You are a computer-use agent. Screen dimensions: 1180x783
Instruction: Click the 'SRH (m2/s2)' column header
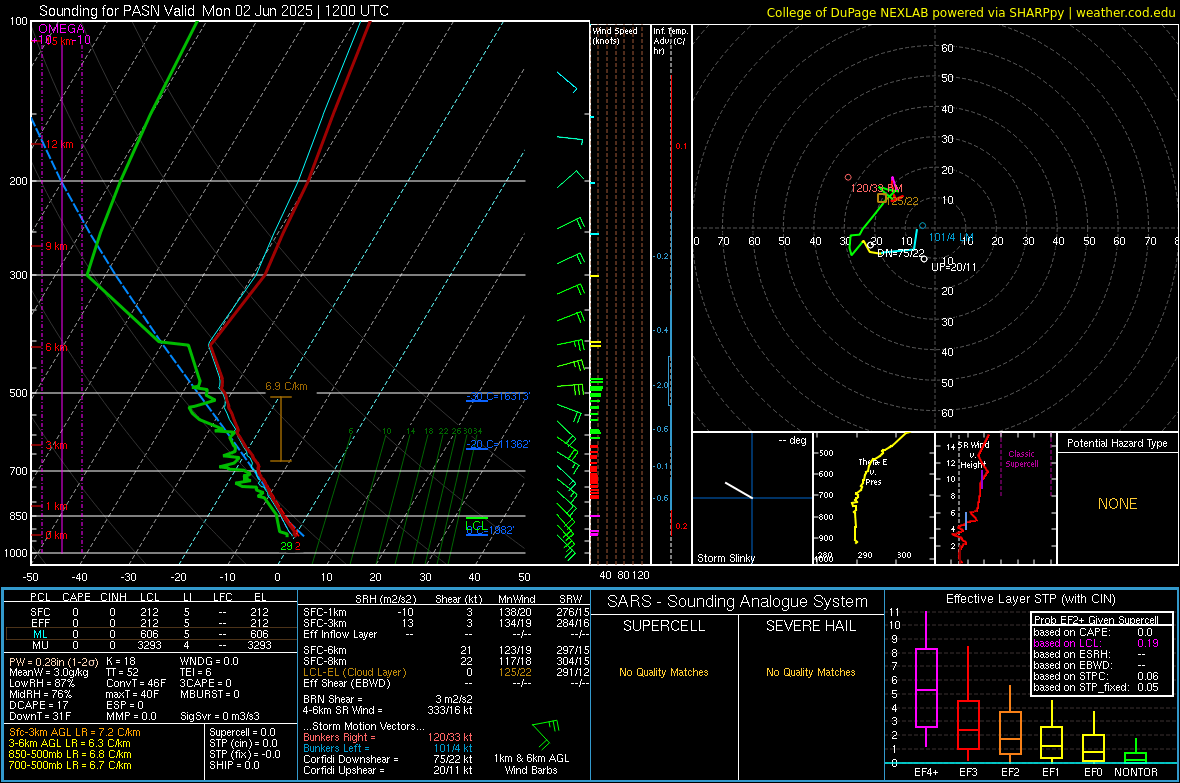(x=385, y=599)
